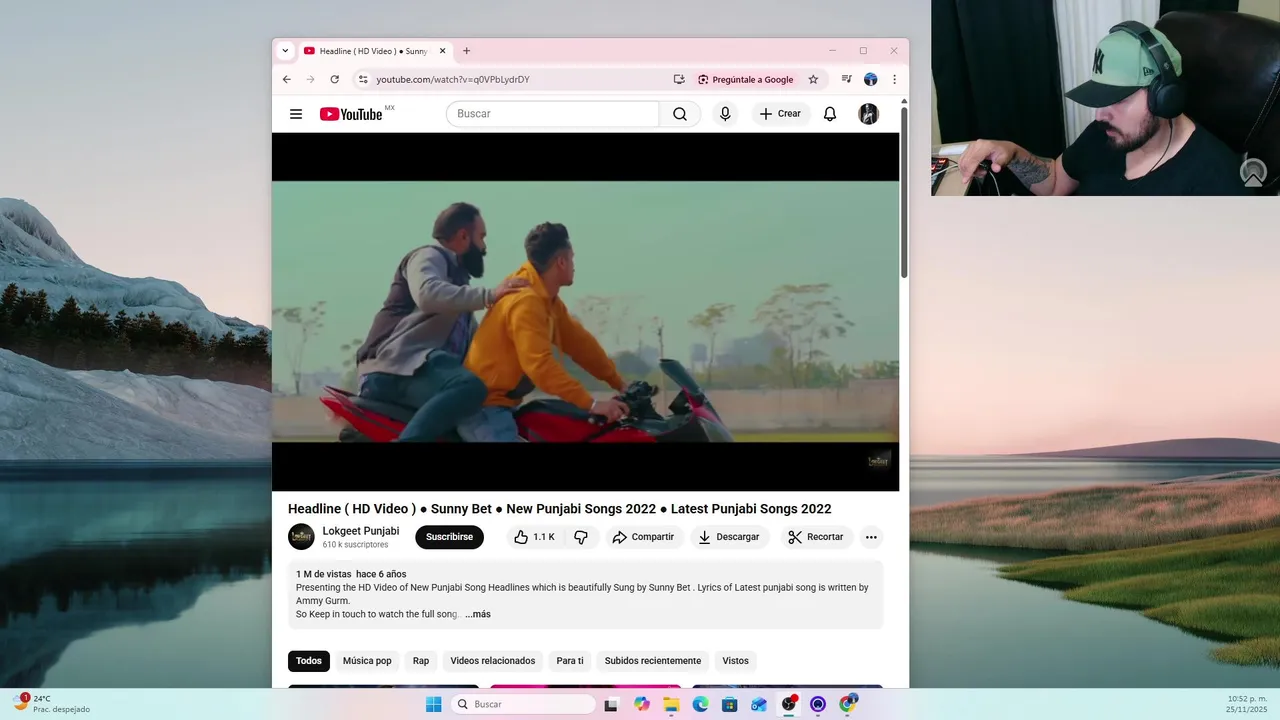Viewport: 1280px width, 720px height.
Task: Select the "Música pop" filter chip
Action: [367, 661]
